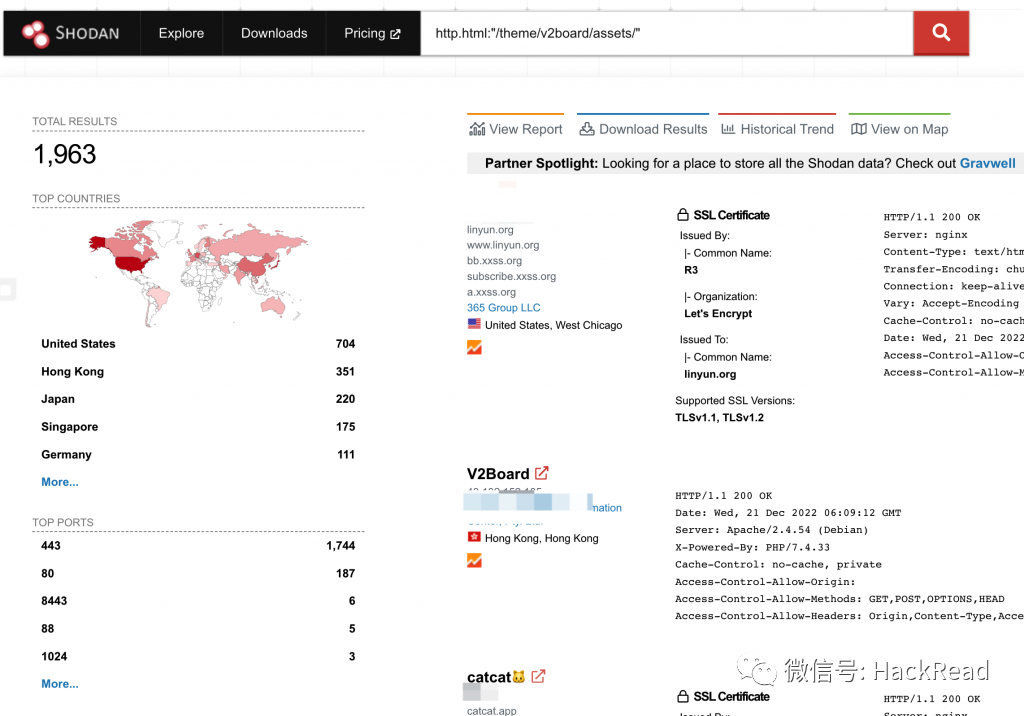
Task: Click the View Report chart icon
Action: pos(477,129)
